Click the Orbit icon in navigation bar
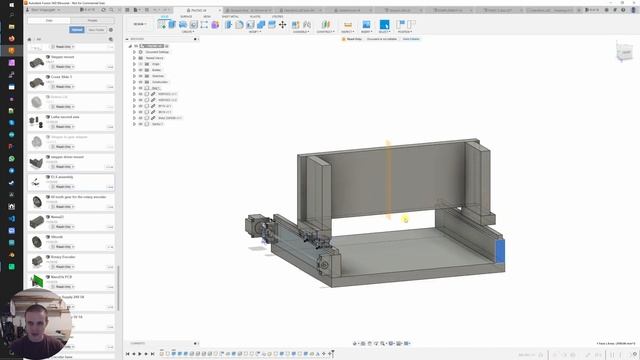 tap(355, 343)
